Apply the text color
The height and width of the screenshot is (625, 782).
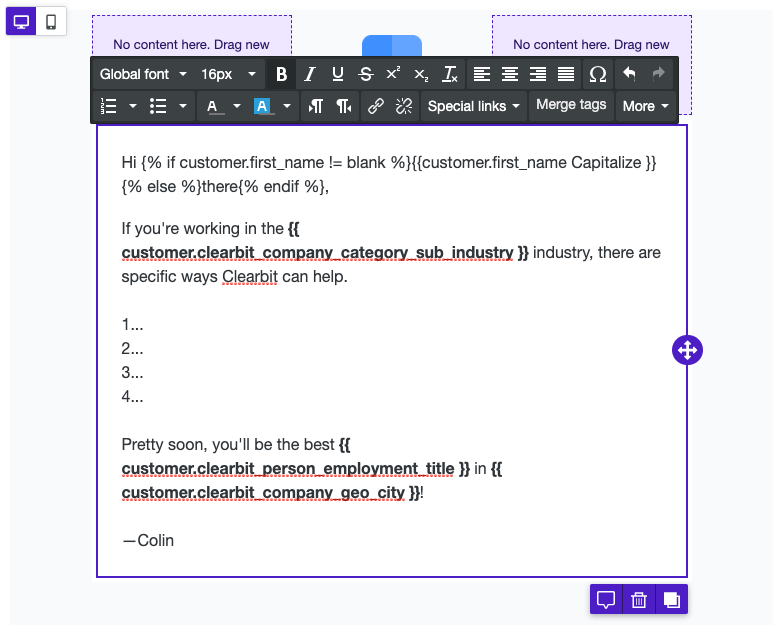coord(213,106)
